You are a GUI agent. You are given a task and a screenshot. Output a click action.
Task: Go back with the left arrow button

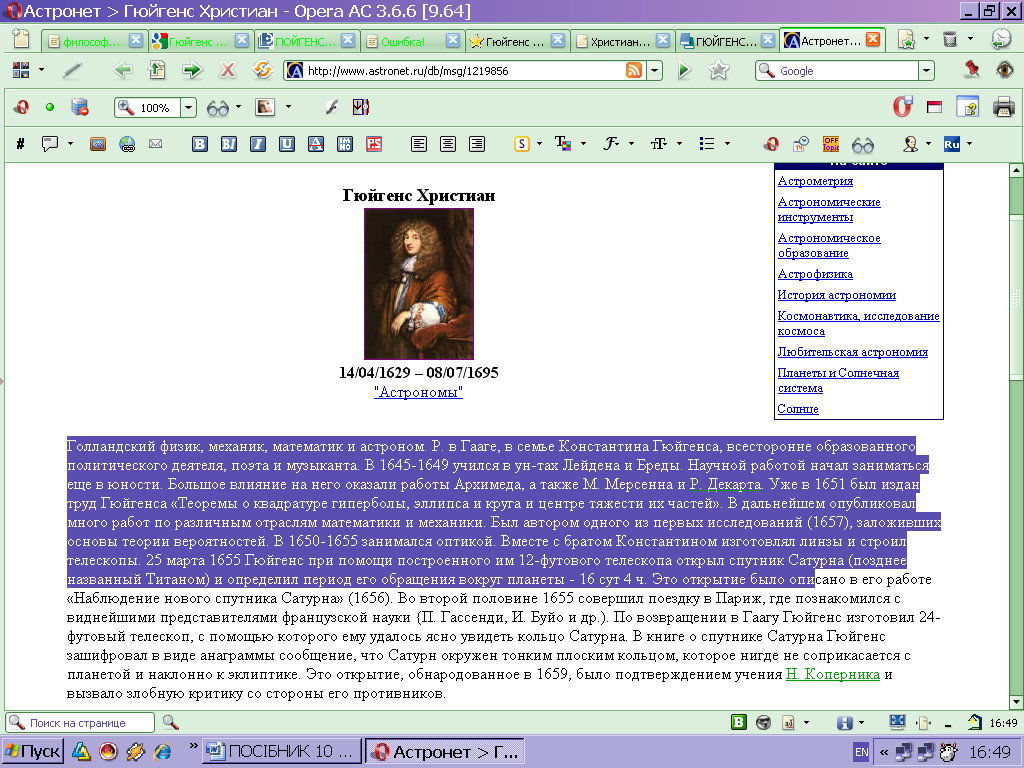(x=123, y=70)
